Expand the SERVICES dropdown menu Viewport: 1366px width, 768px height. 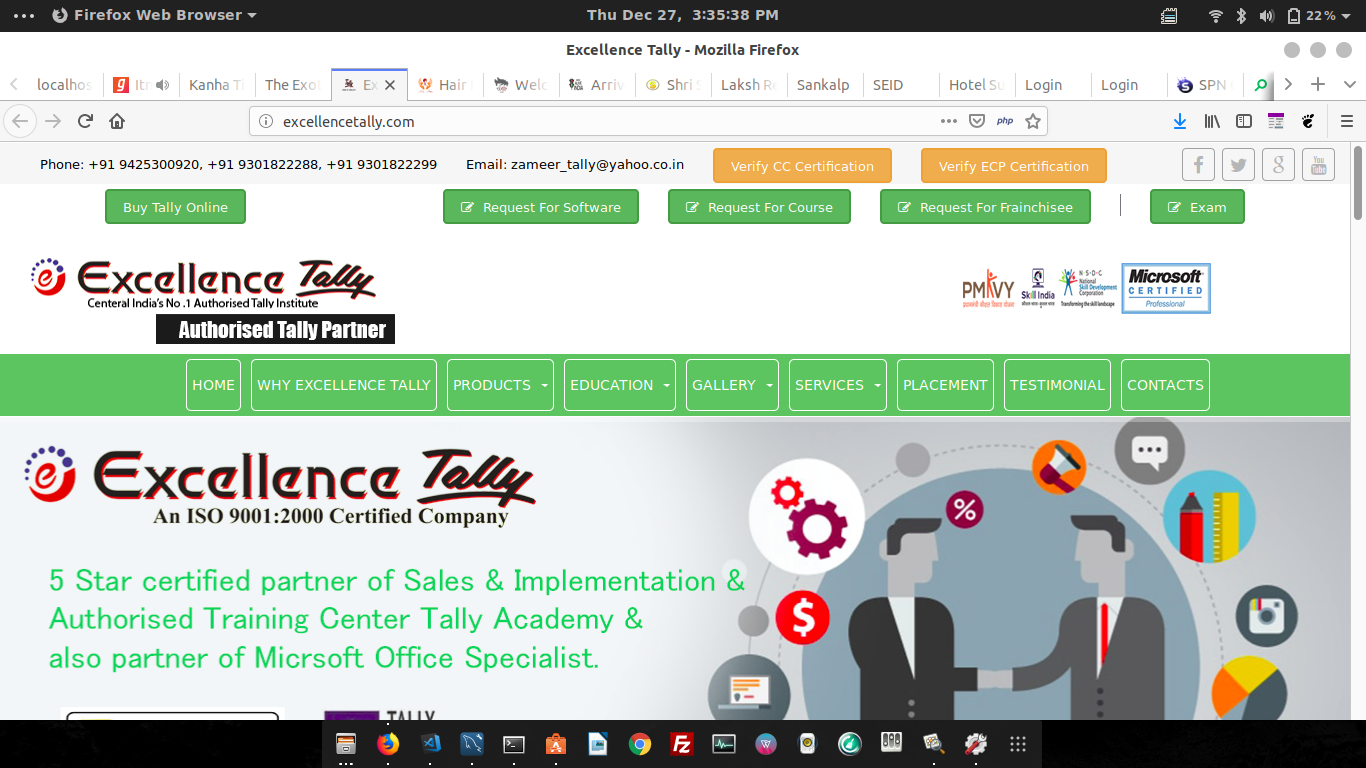838,385
